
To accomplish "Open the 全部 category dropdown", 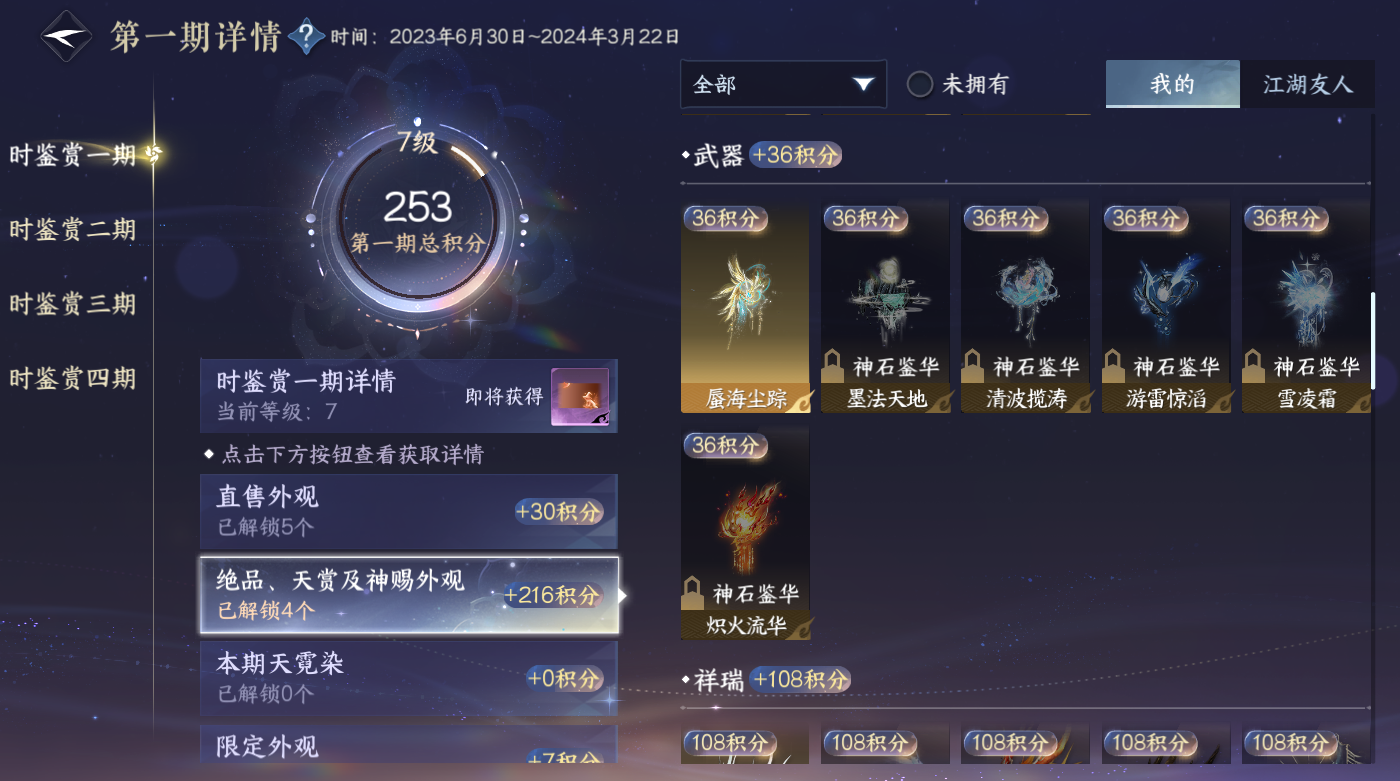I will (x=783, y=84).
